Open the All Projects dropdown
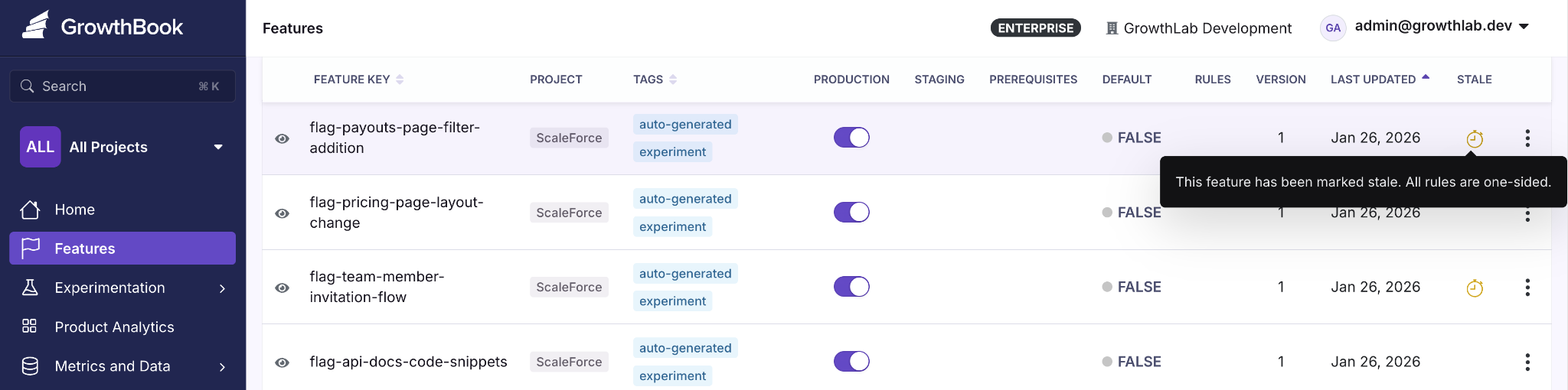This screenshot has width=1568, height=390. (x=122, y=147)
